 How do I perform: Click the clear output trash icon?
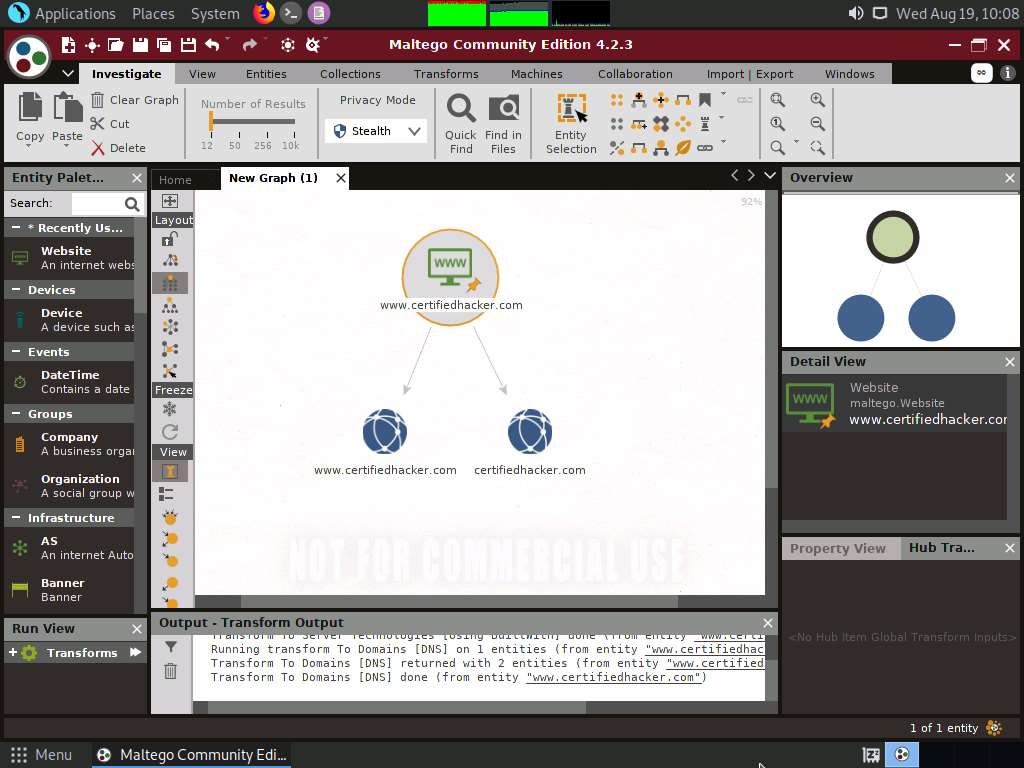pyautogui.click(x=170, y=671)
